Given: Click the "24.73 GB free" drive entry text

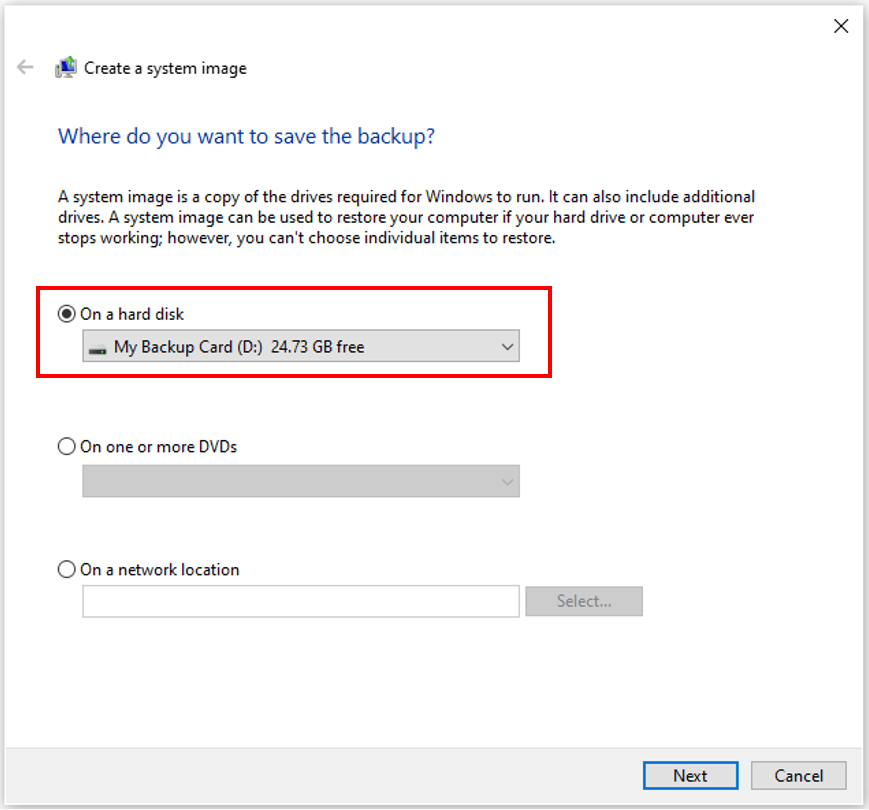Looking at the screenshot, I should [x=316, y=346].
